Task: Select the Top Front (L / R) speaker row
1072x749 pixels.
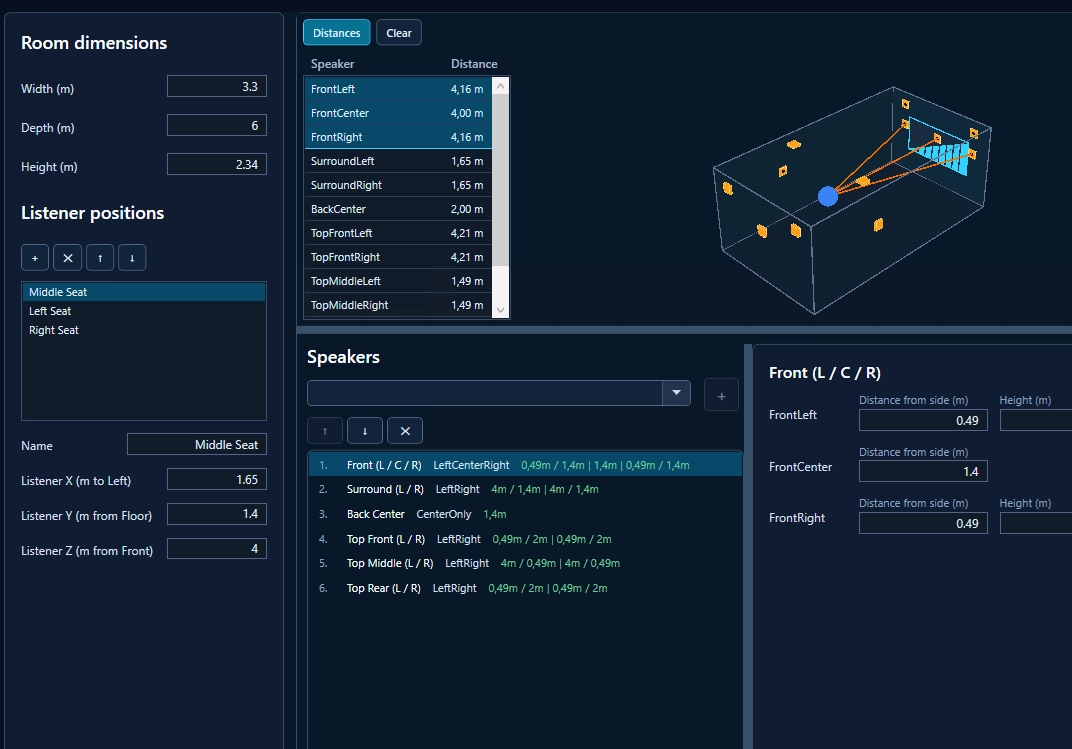Action: click(525, 539)
